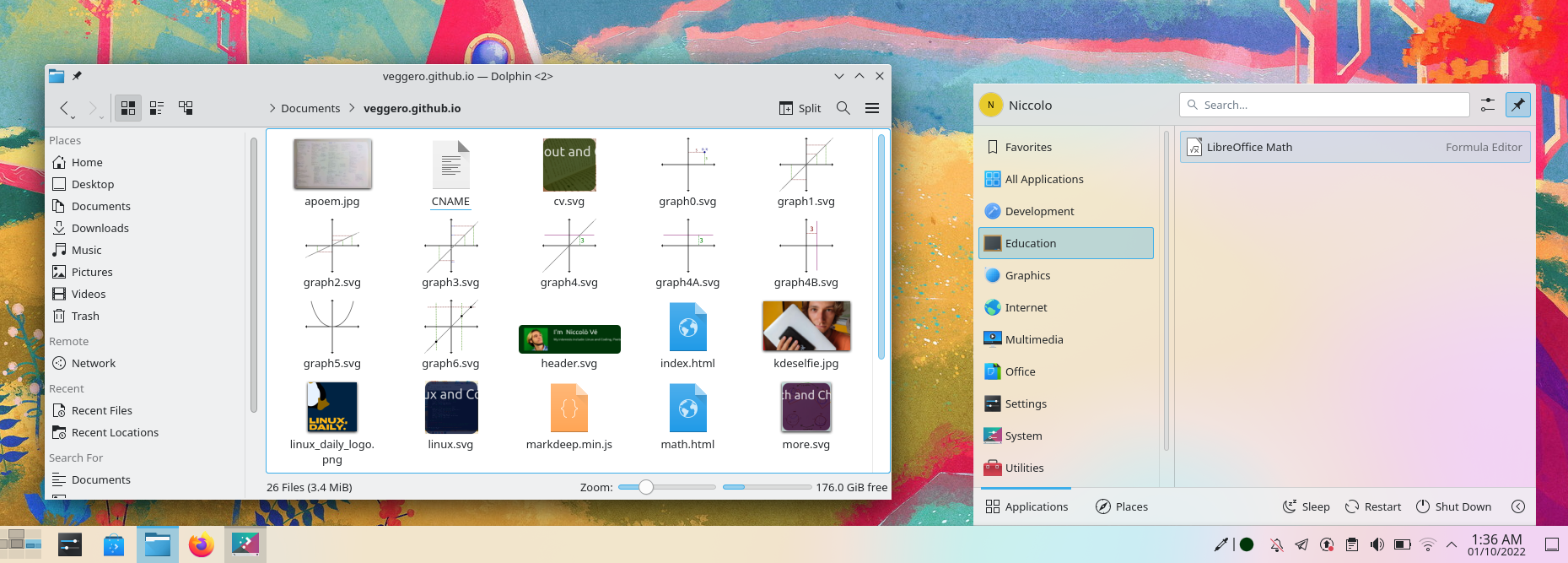This screenshot has width=1568, height=563.
Task: Click the Shut Down button
Action: tap(1453, 506)
